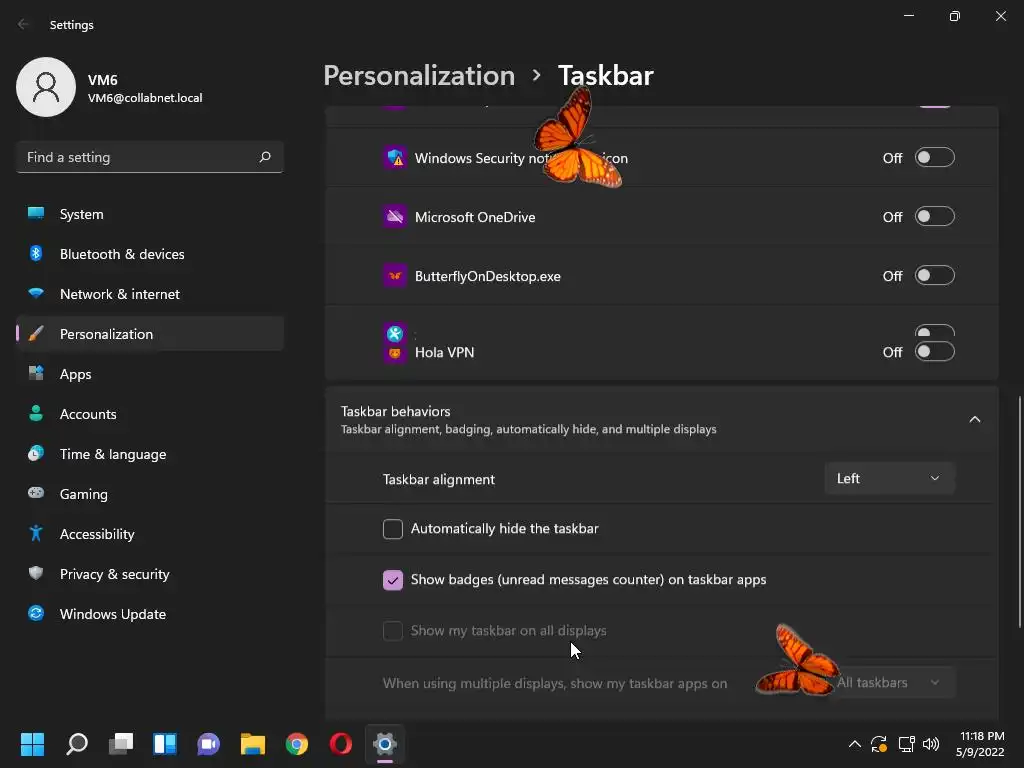Screen dimensions: 1024x768
Task: Open Opera browser from the taskbar
Action: click(341, 744)
